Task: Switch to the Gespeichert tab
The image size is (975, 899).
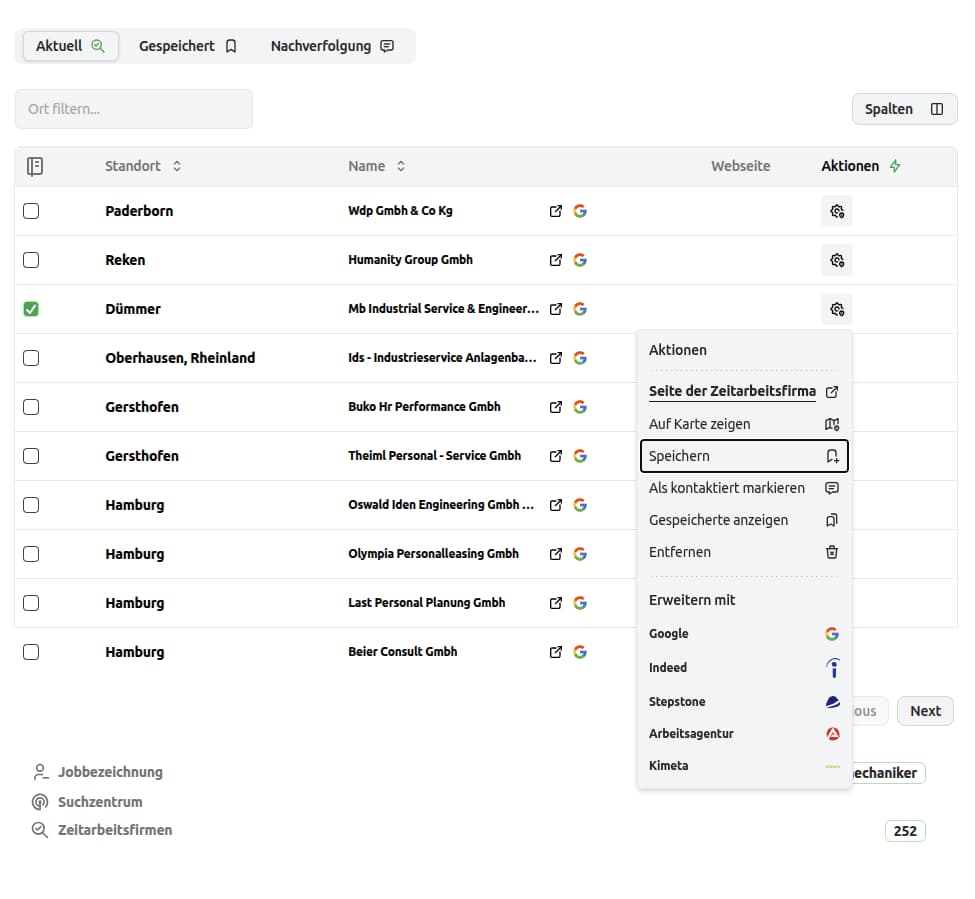Action: pos(188,46)
